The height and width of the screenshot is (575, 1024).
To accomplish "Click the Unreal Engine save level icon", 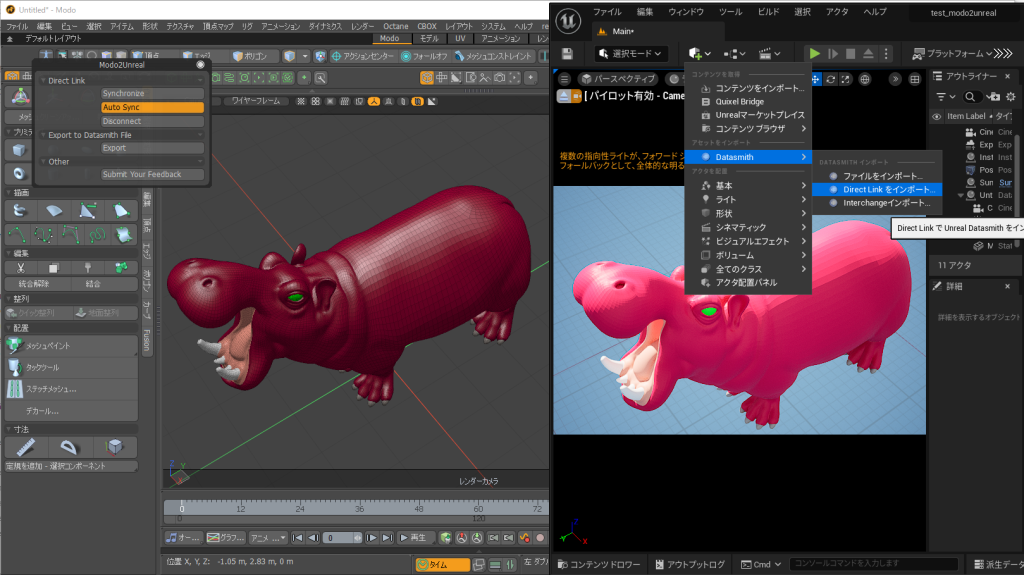I will (x=568, y=53).
